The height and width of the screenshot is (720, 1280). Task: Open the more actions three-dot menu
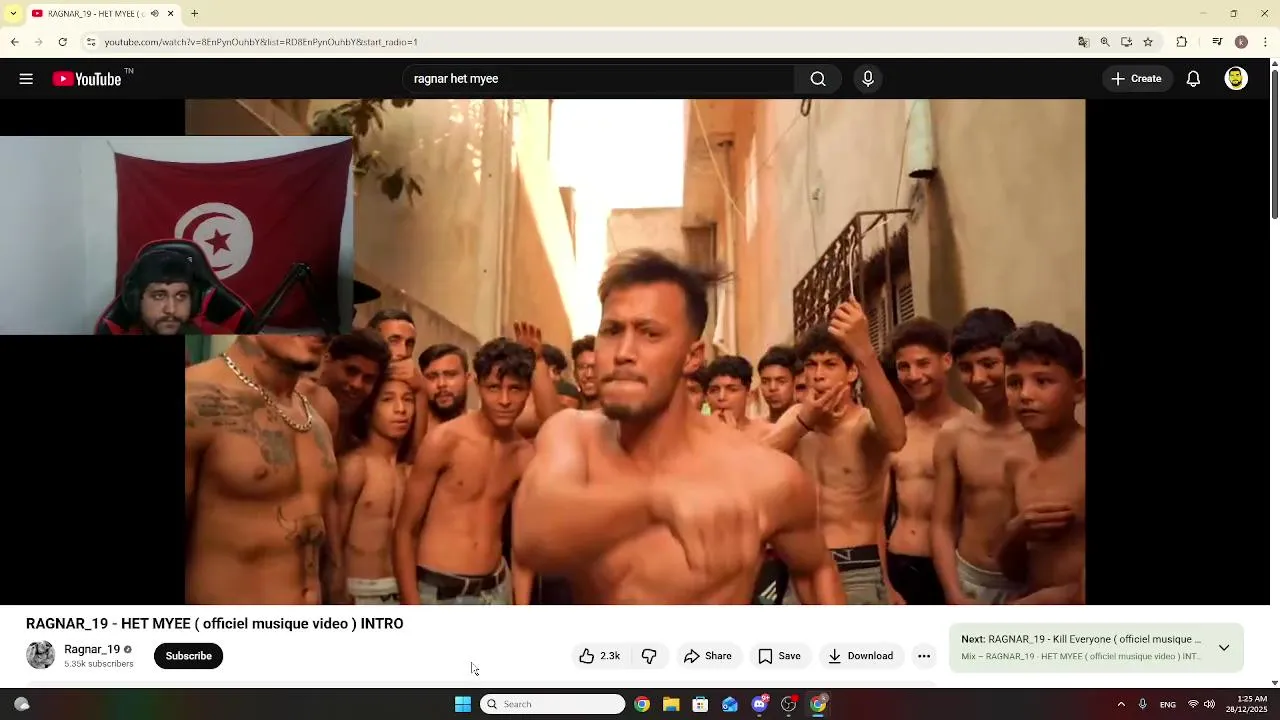click(924, 656)
